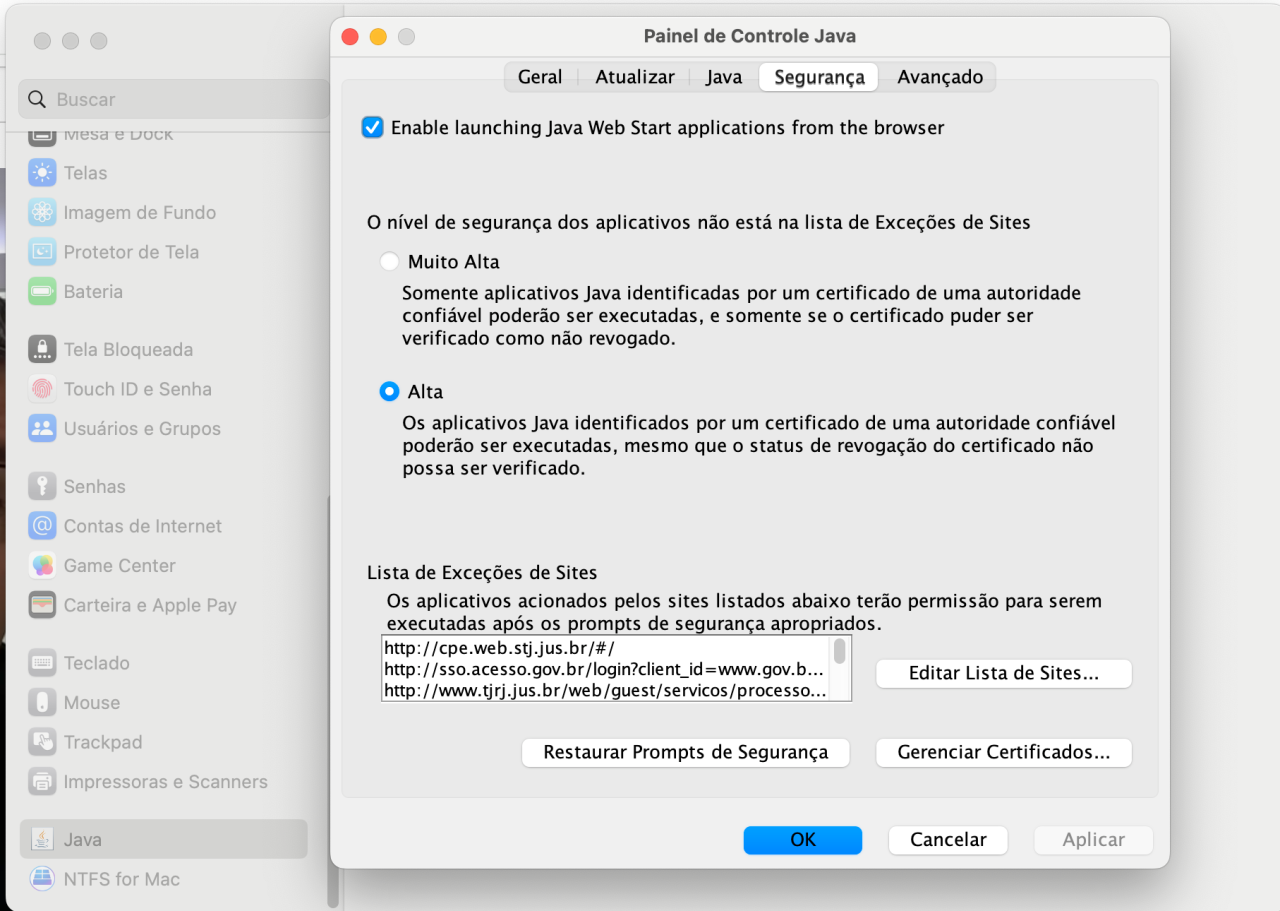The height and width of the screenshot is (911, 1280).
Task: Click Restaurar Prompts de Segurança button
Action: 686,752
